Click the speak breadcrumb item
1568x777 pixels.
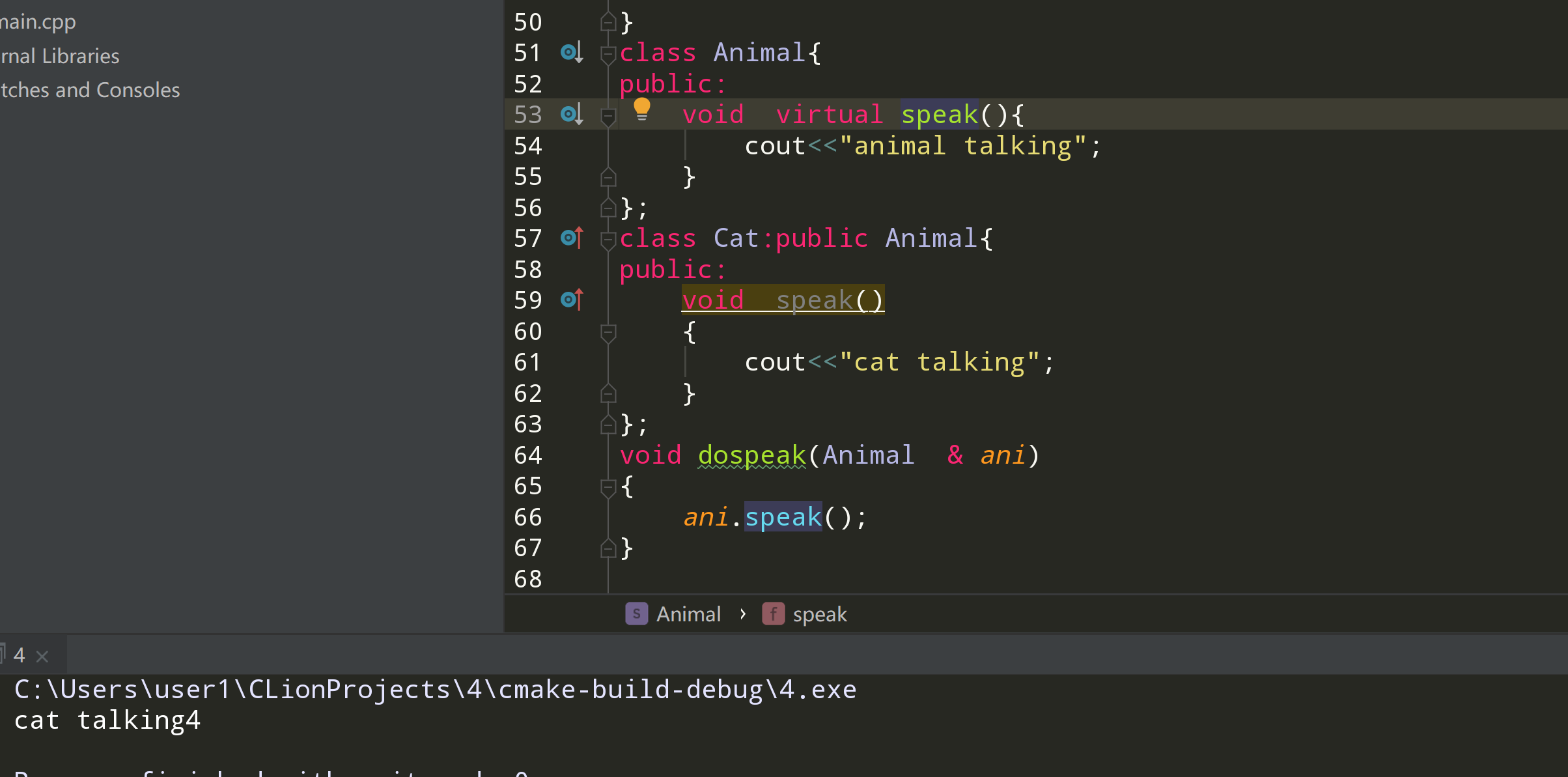[819, 614]
